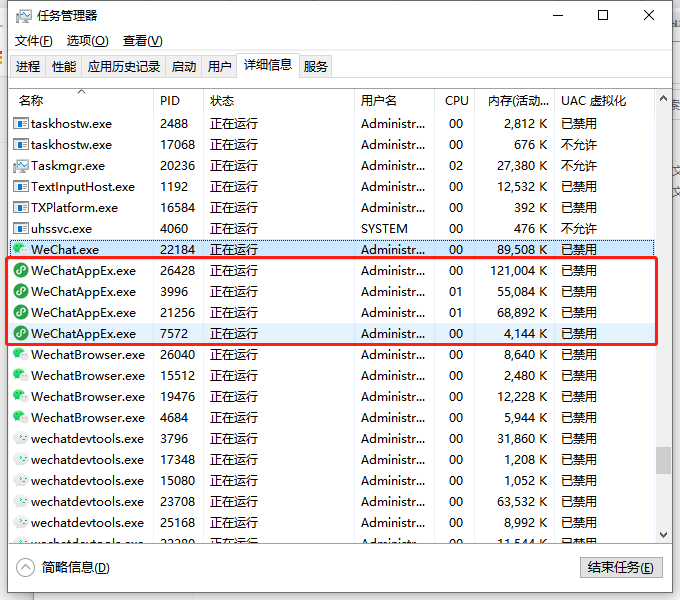Open the 选项(O) menu
680x600 pixels.
click(88, 41)
